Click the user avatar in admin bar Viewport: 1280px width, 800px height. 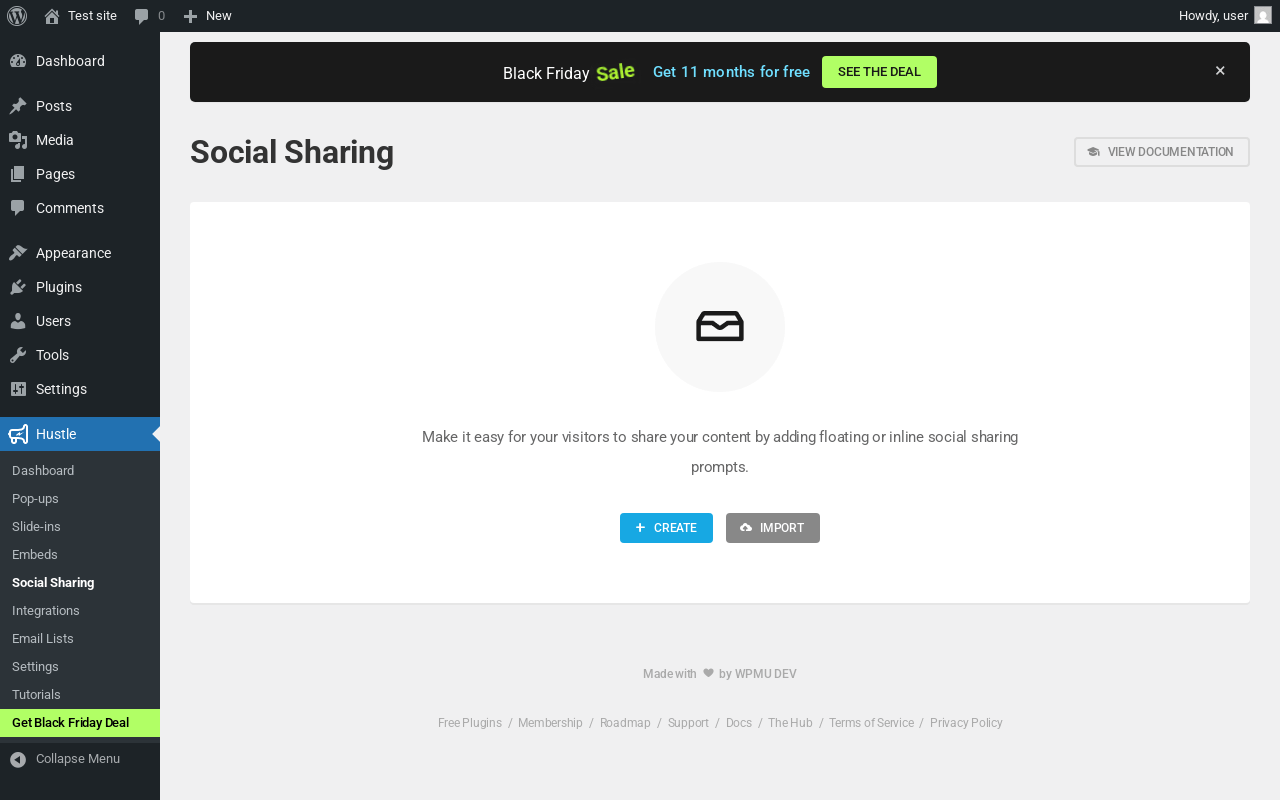point(1263,16)
